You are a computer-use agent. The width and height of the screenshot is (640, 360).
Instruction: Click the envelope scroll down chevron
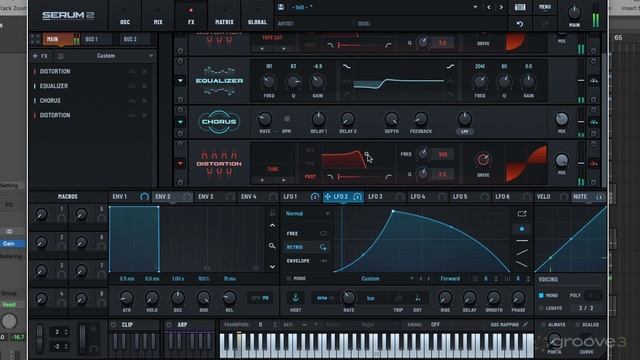pyautogui.click(x=272, y=267)
